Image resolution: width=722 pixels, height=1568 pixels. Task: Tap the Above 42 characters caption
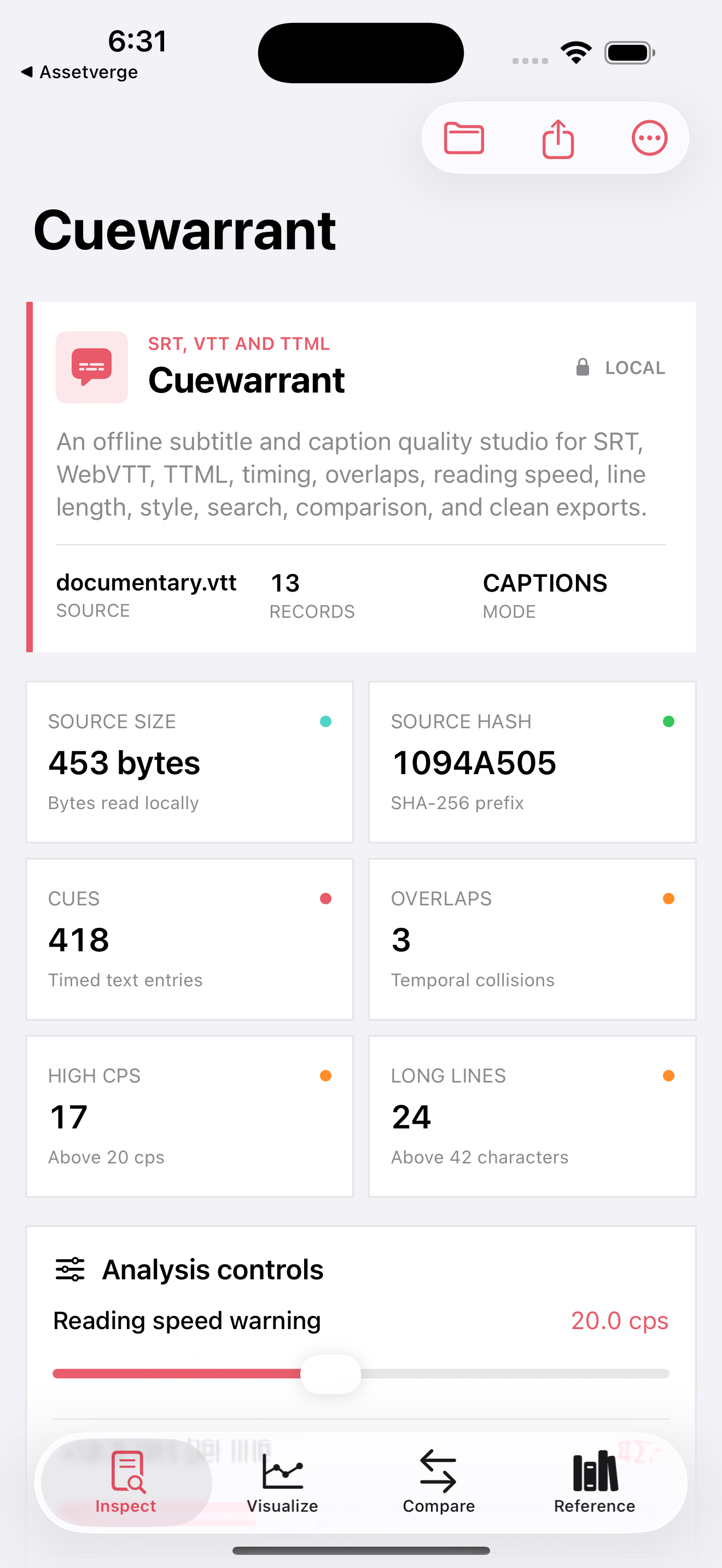(x=480, y=1157)
